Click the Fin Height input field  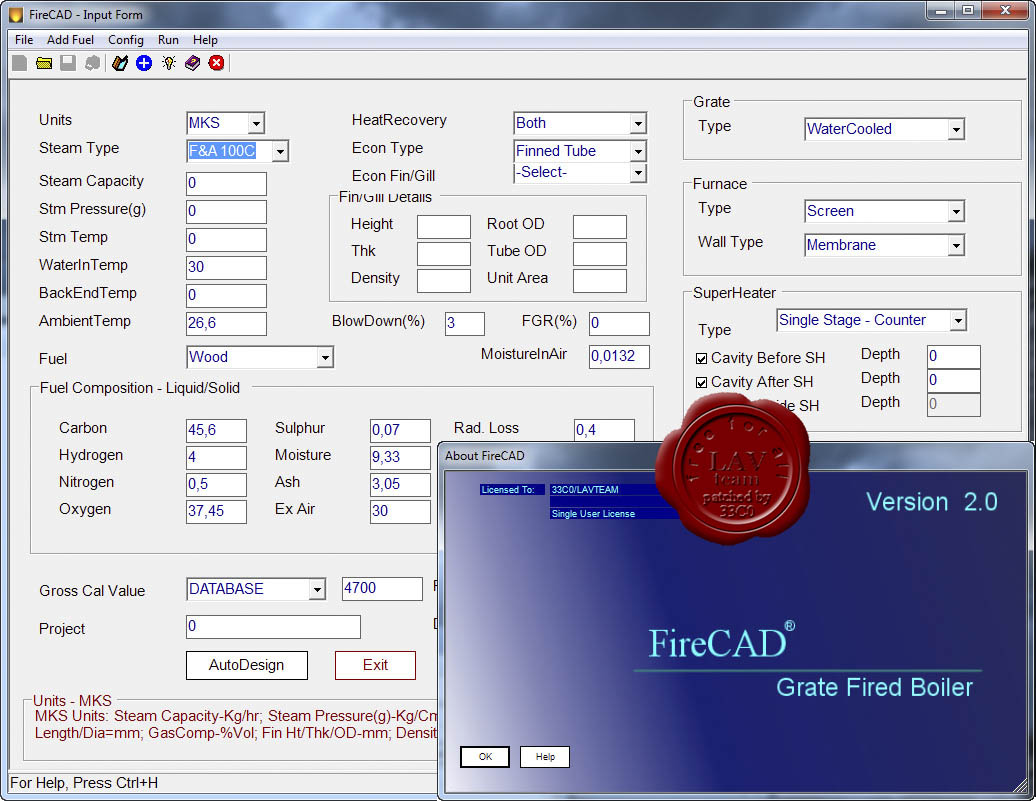pyautogui.click(x=444, y=227)
